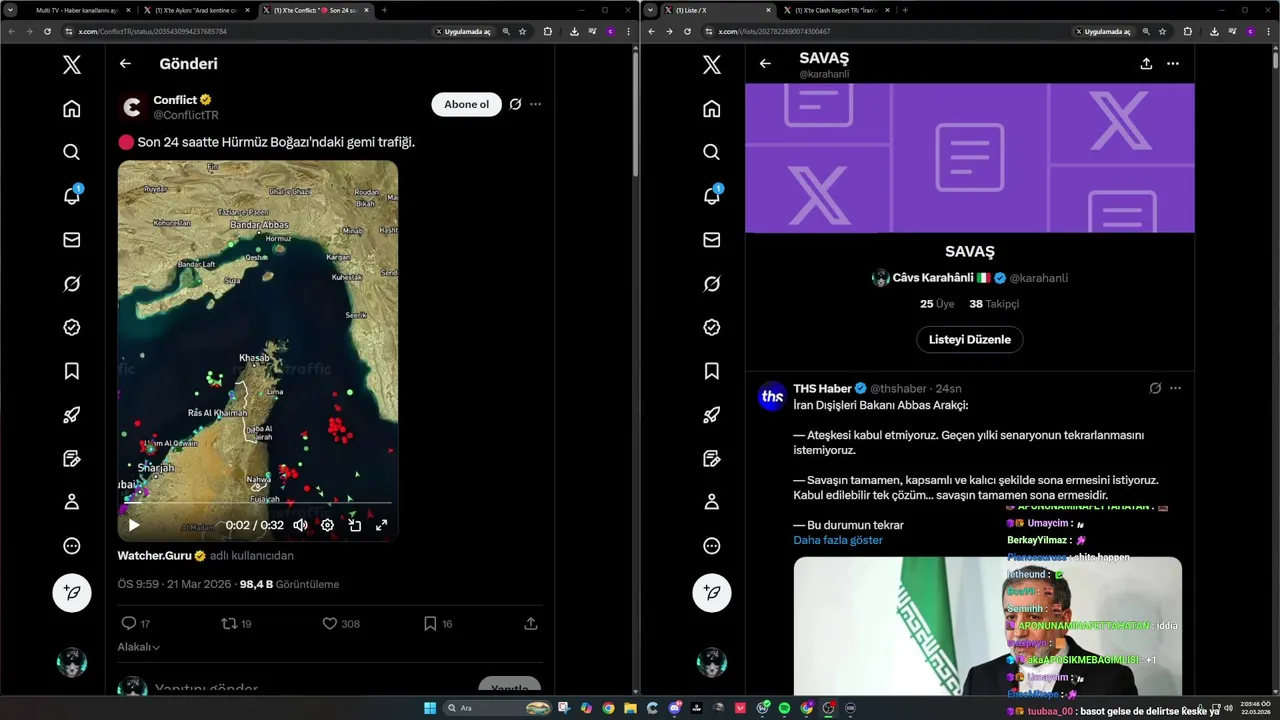Click the Listeyi Düzenle button
The height and width of the screenshot is (720, 1280).
(970, 339)
